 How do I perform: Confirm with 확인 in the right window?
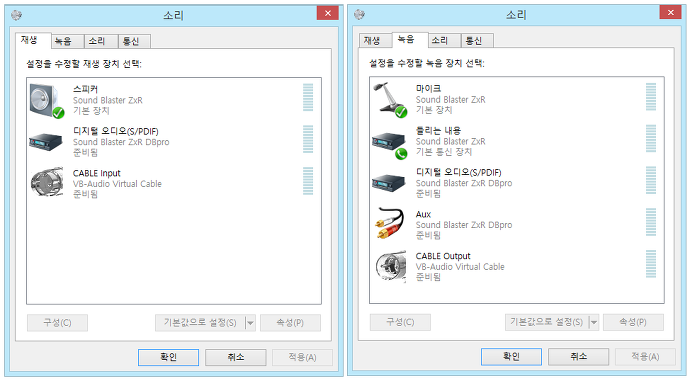(511, 356)
